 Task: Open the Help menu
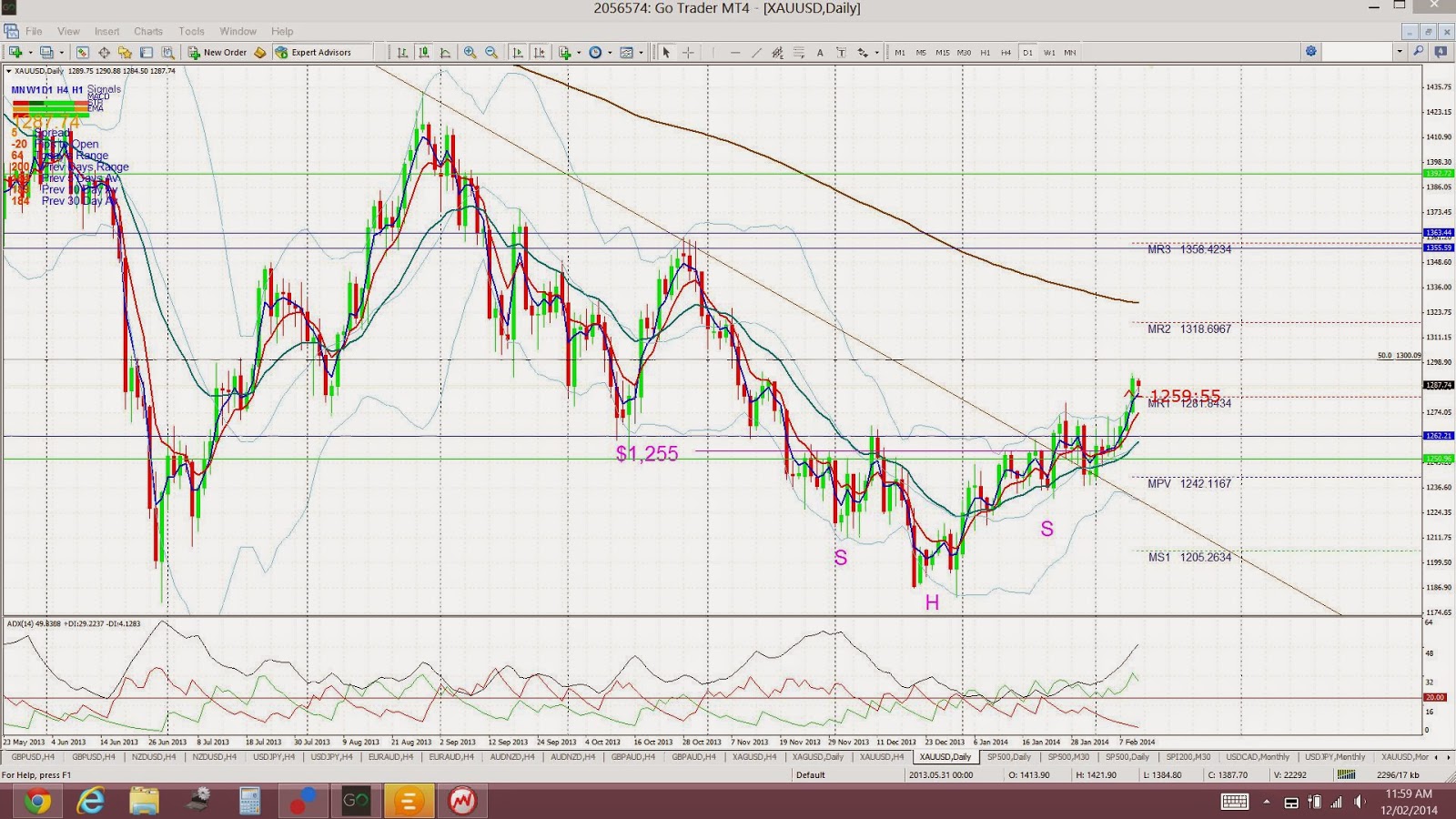point(282,31)
